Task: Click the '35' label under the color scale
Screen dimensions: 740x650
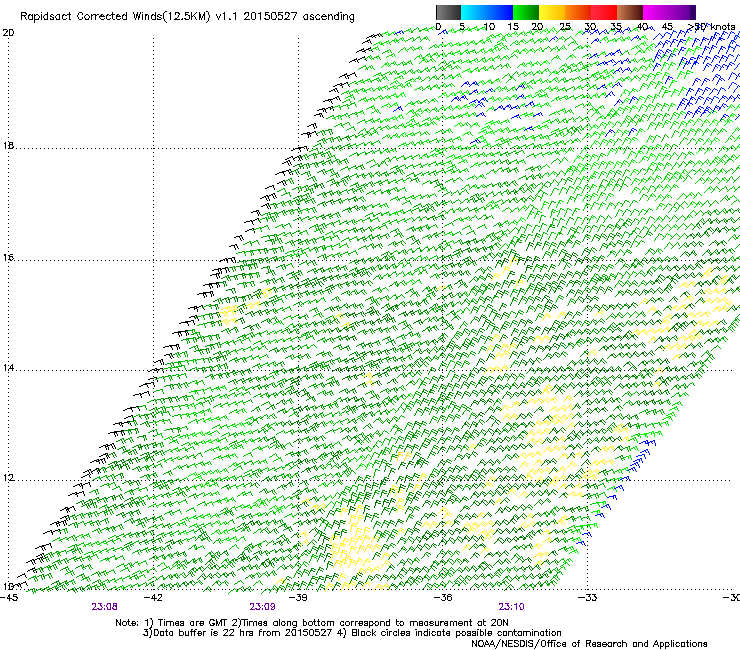Action: coord(616,27)
